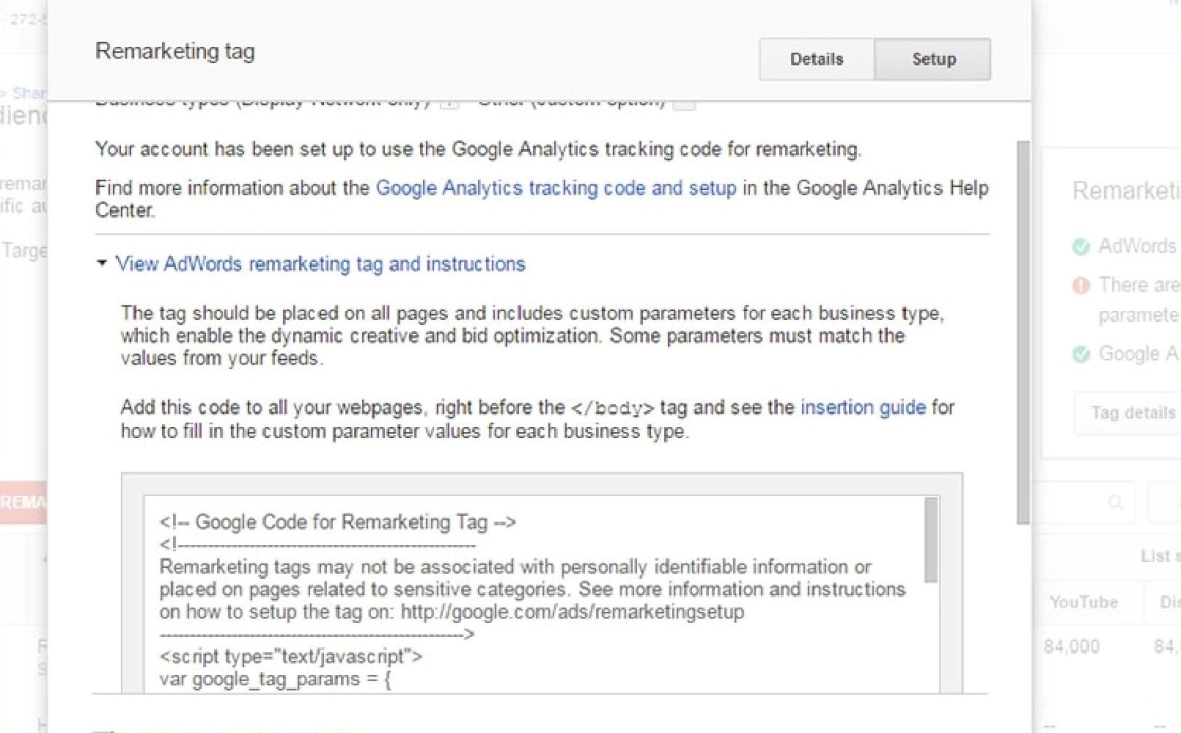Collapse View AdWords remarketing tag and instructions
Image resolution: width=1181 pixels, height=733 pixels.
(x=320, y=264)
